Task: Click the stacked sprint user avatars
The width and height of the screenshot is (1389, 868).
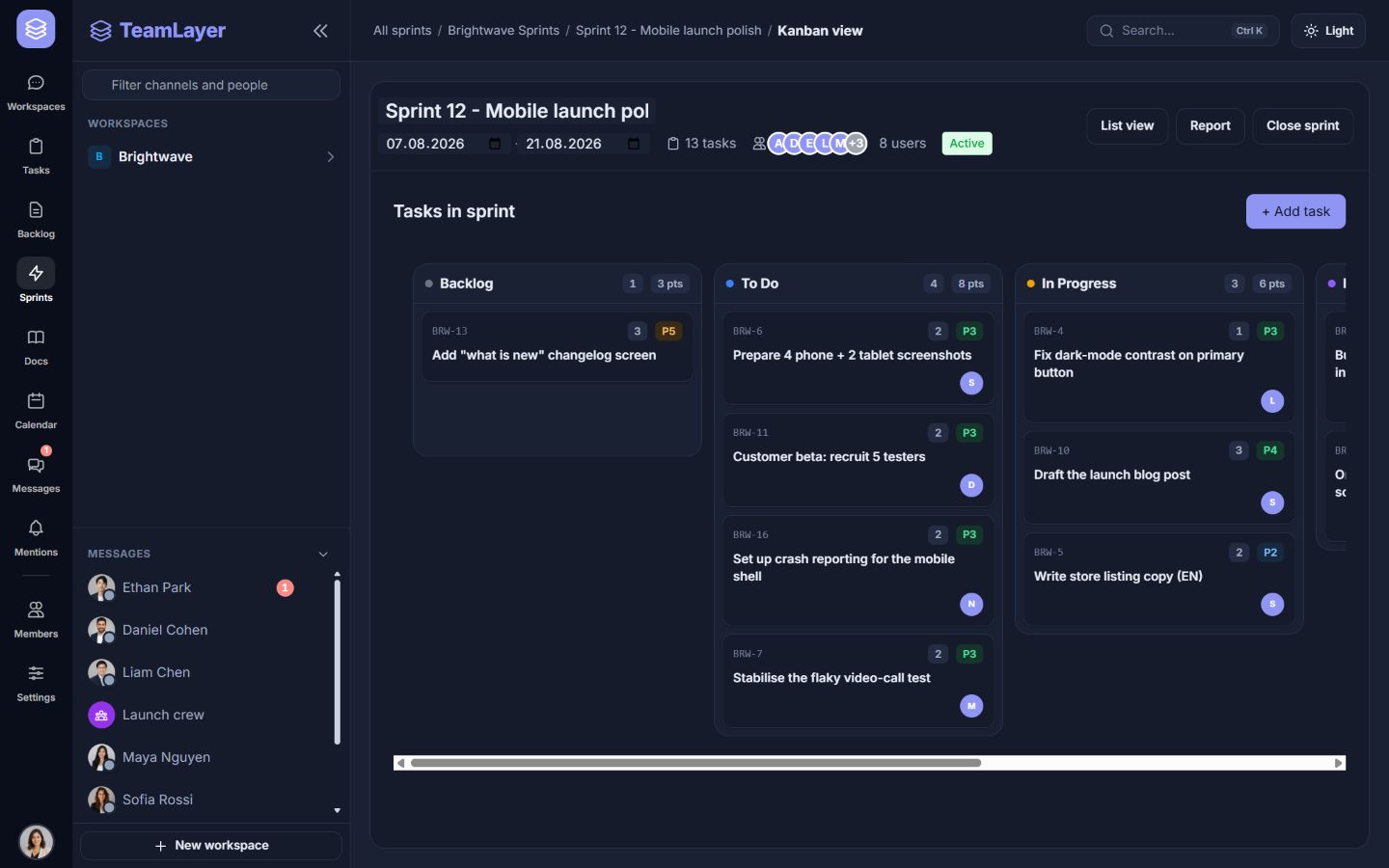Action: coord(817,144)
